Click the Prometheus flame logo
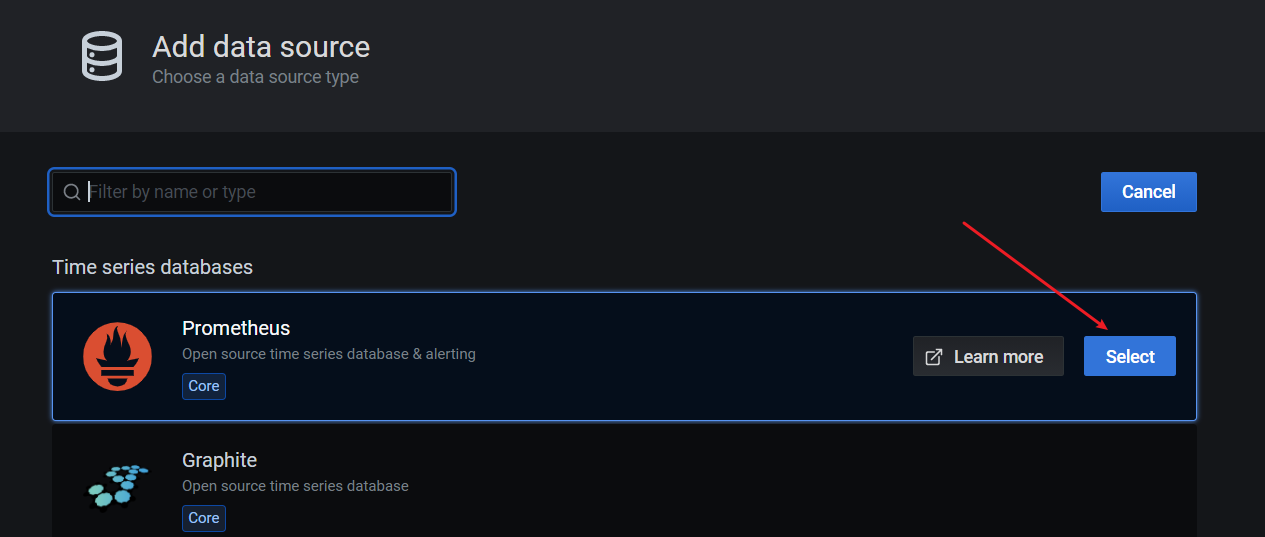 [x=117, y=357]
